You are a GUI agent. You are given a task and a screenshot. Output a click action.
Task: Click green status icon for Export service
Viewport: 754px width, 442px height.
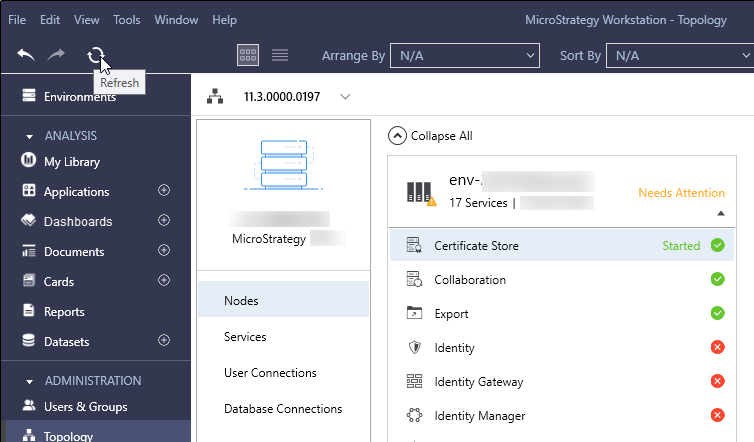click(x=717, y=314)
